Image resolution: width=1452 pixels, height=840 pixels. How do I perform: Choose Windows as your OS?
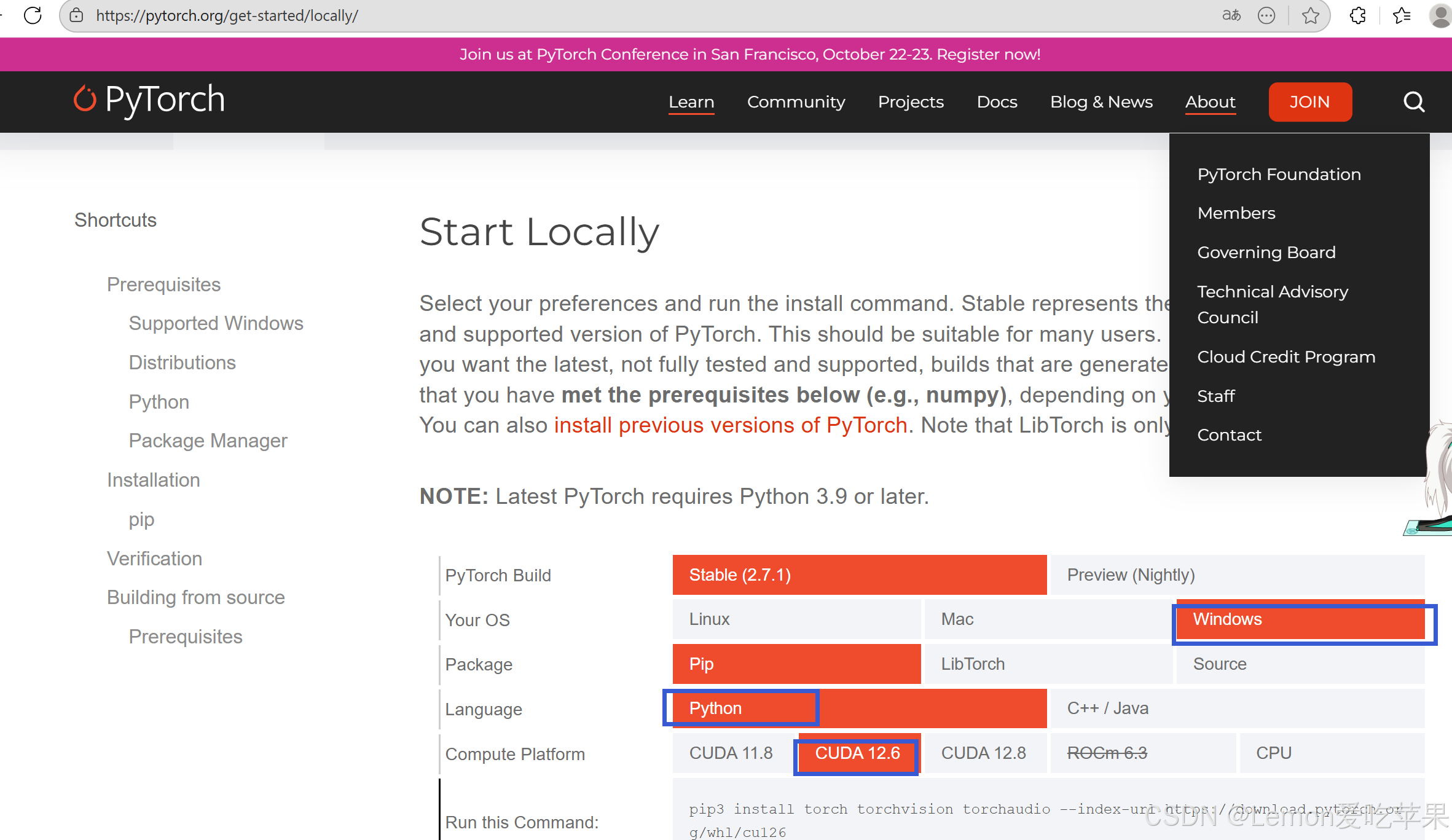(x=1301, y=619)
